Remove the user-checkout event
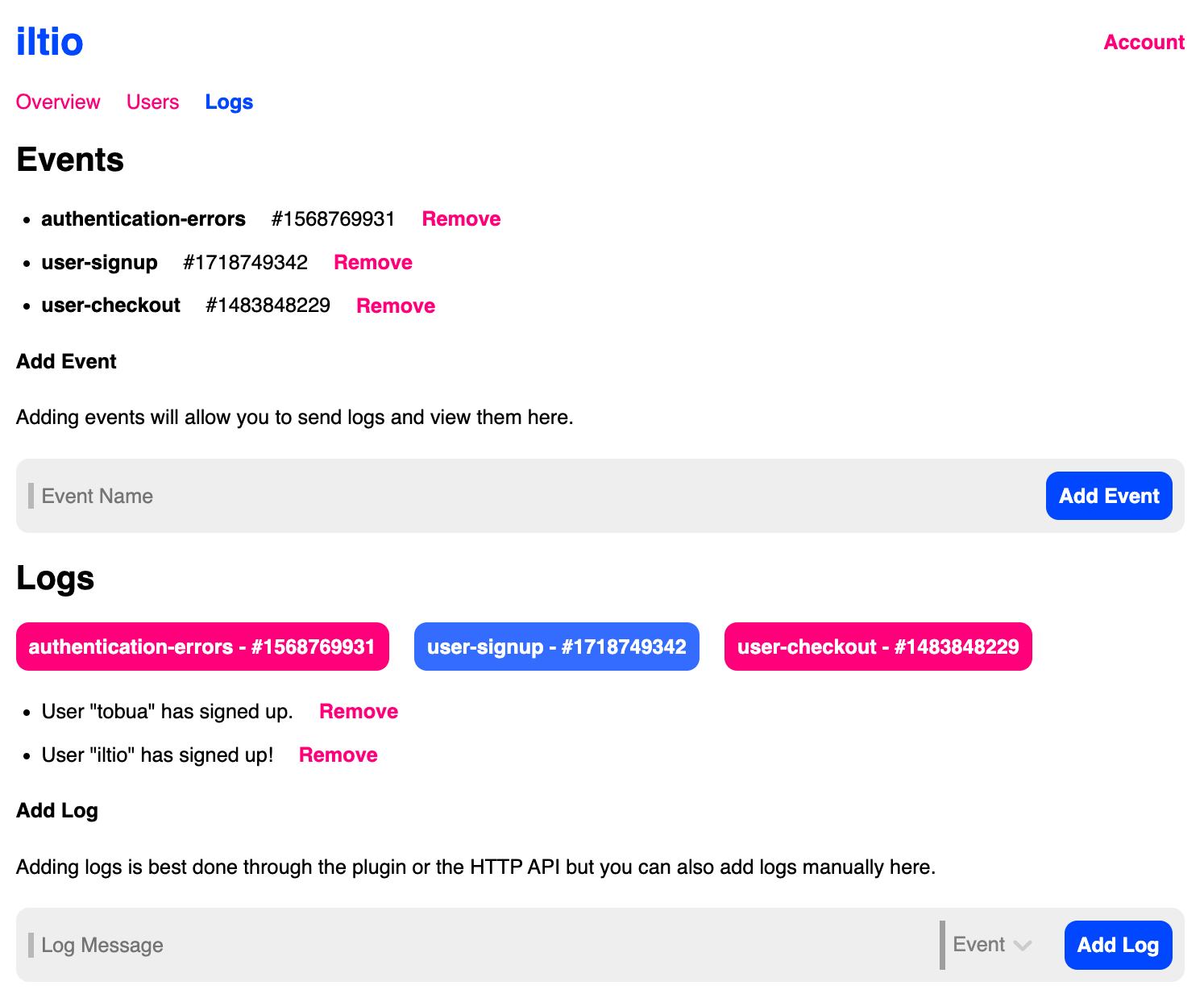Screen dimensions: 1204x998 tap(395, 306)
